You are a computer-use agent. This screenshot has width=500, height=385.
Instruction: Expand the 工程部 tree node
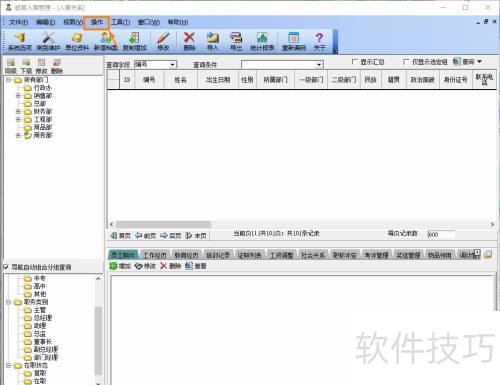(x=19, y=119)
